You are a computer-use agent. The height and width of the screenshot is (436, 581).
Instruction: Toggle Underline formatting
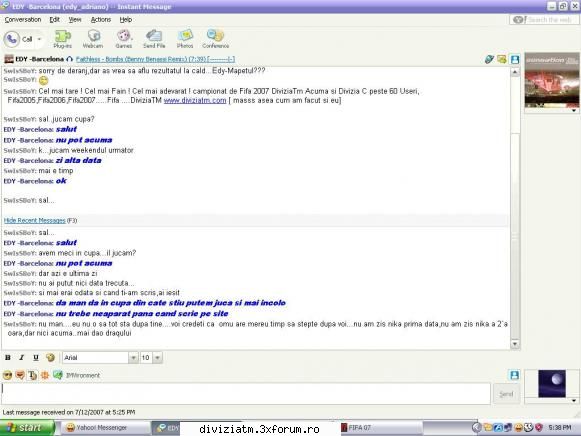[x=36, y=357]
